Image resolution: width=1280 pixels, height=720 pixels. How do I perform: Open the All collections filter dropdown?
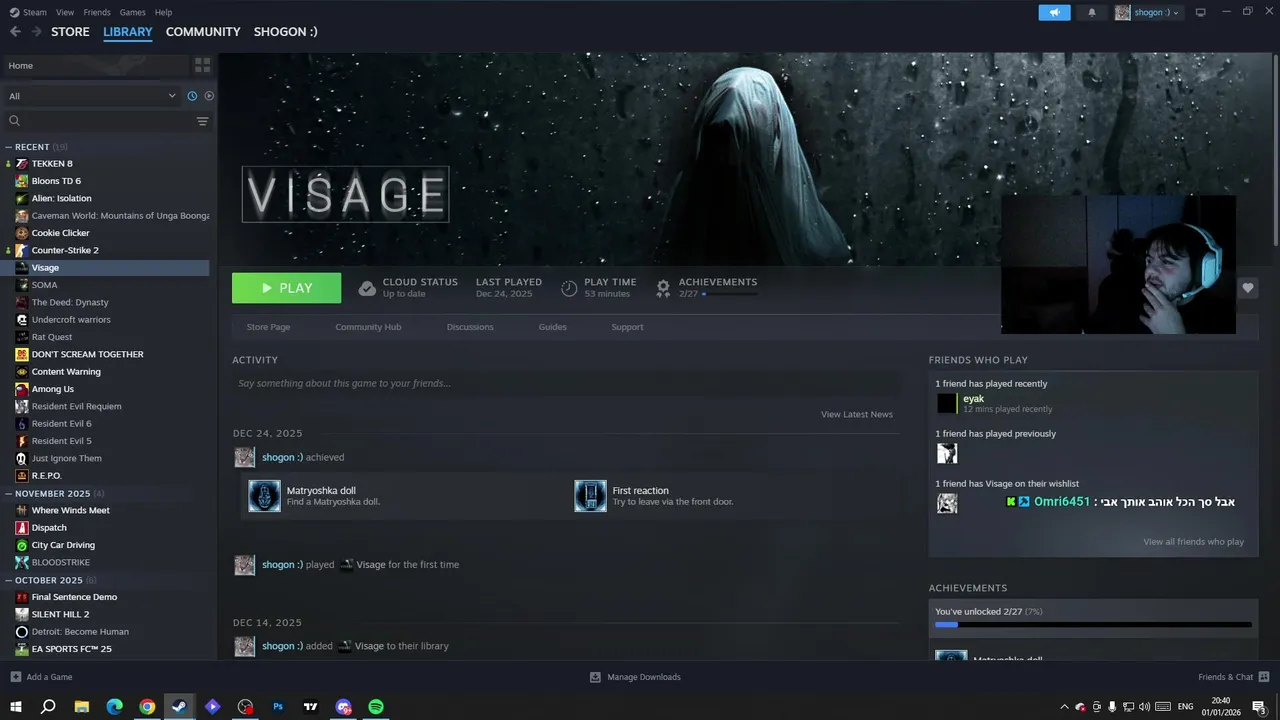coord(92,96)
